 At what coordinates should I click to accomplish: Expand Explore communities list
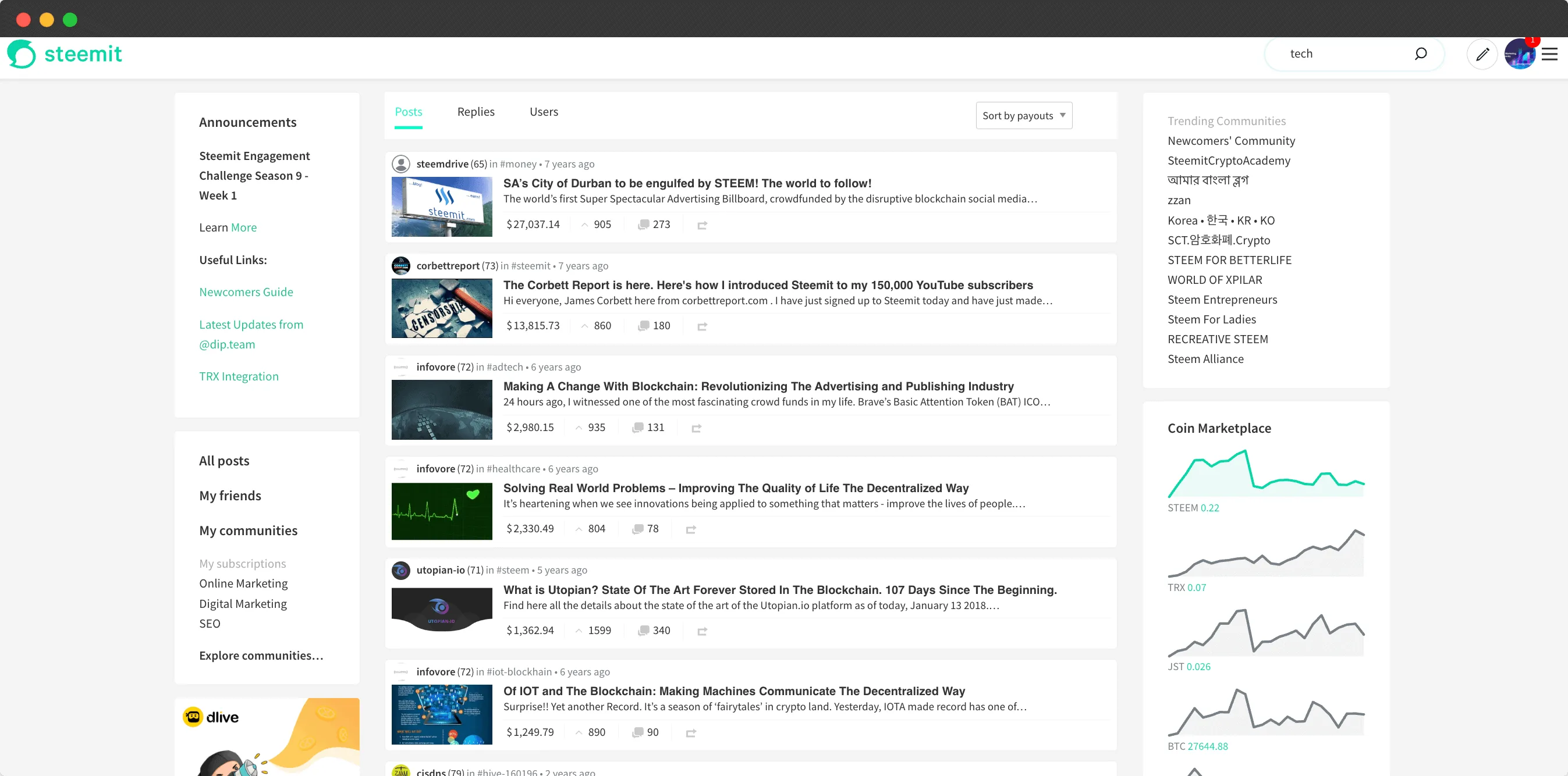261,656
